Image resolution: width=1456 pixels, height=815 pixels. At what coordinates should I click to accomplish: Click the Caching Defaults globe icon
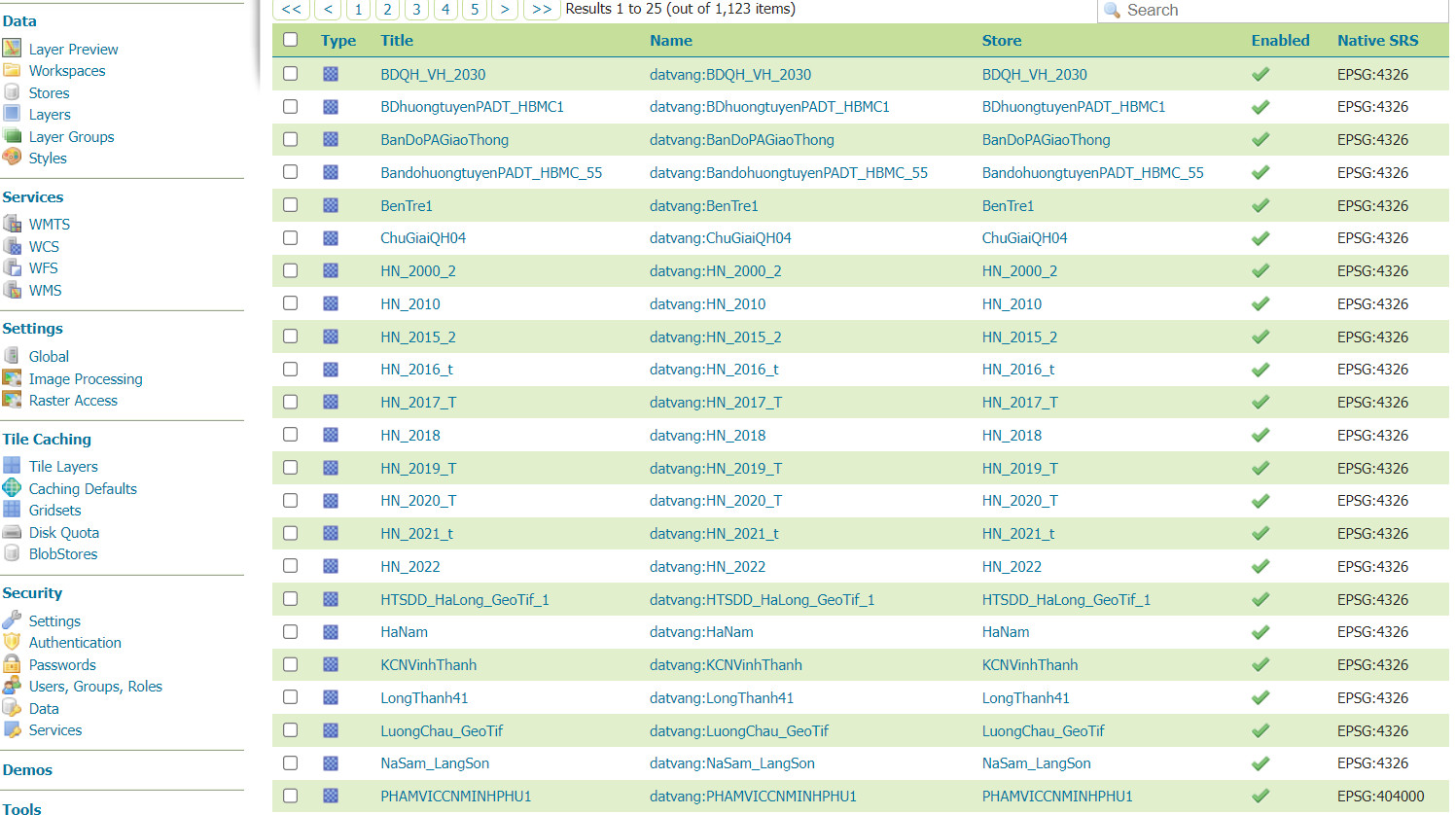(12, 488)
